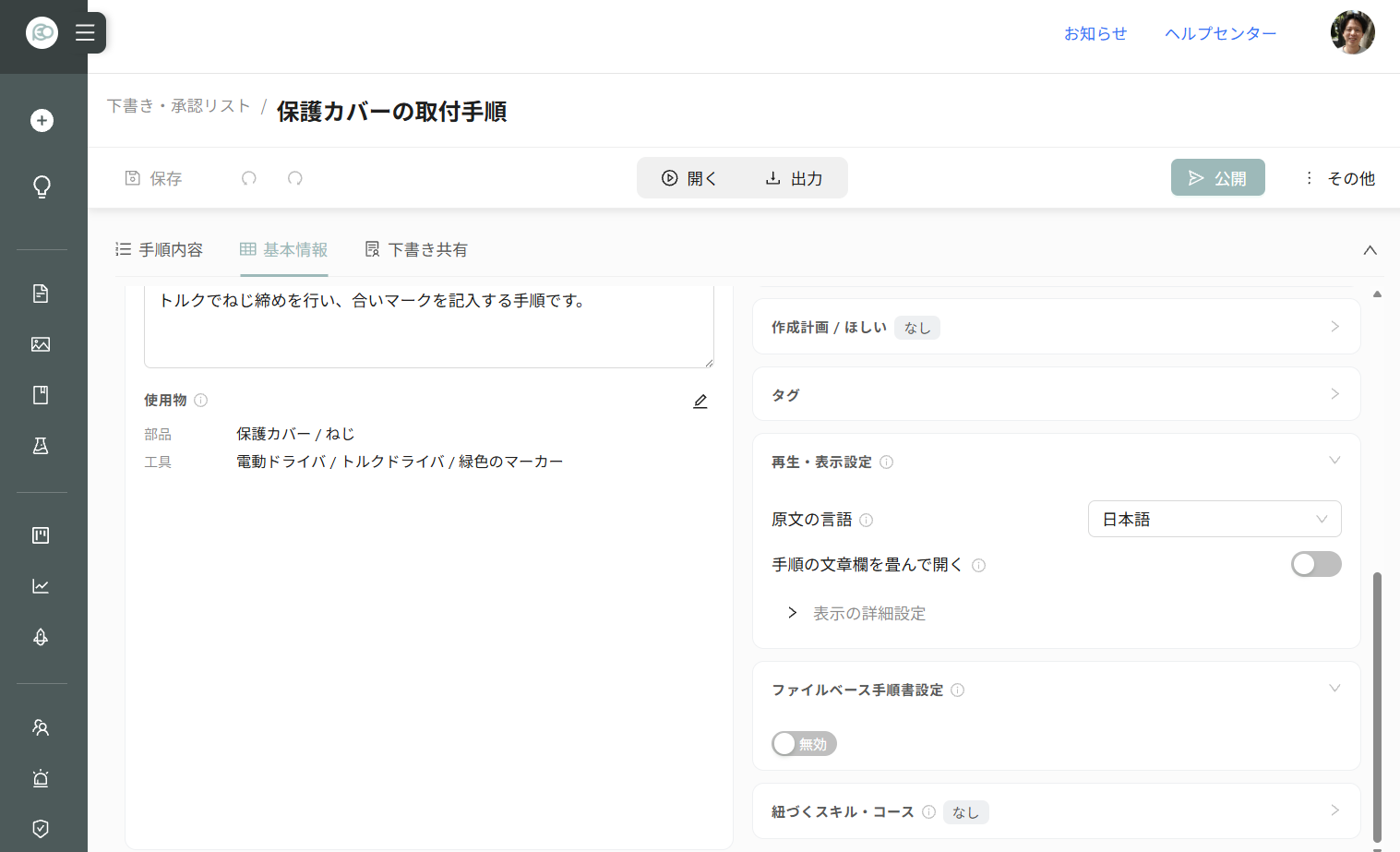The width and height of the screenshot is (1400, 852).
Task: Go back to 下書き・承認リスト breadcrumb
Action: coord(178,106)
